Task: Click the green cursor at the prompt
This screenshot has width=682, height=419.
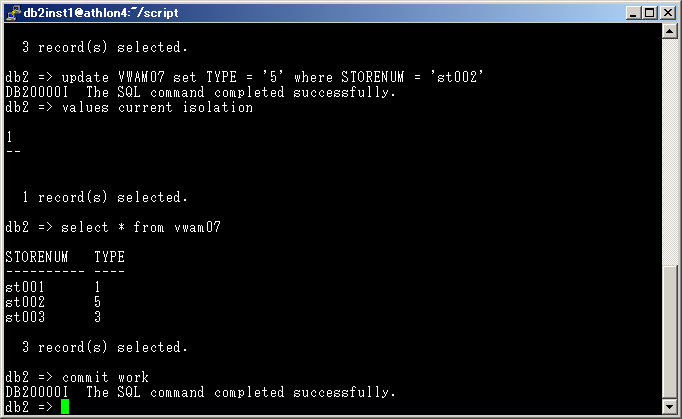Action: click(x=65, y=407)
